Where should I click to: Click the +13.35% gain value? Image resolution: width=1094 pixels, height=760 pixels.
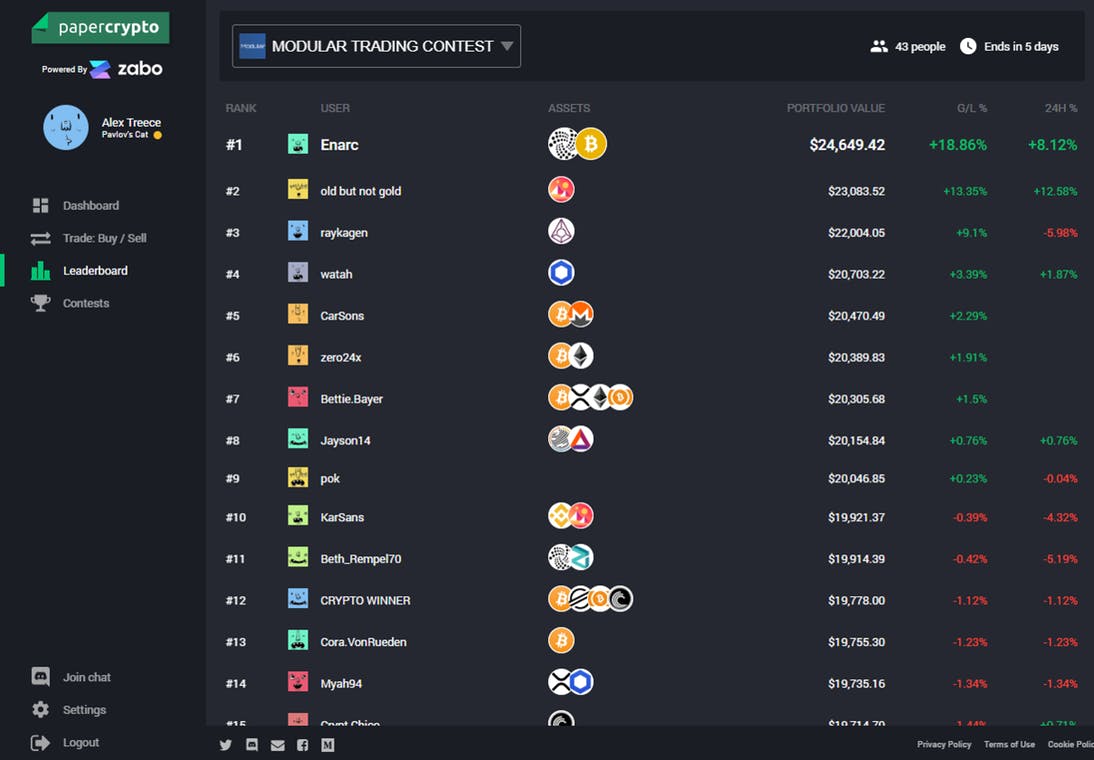(x=965, y=191)
